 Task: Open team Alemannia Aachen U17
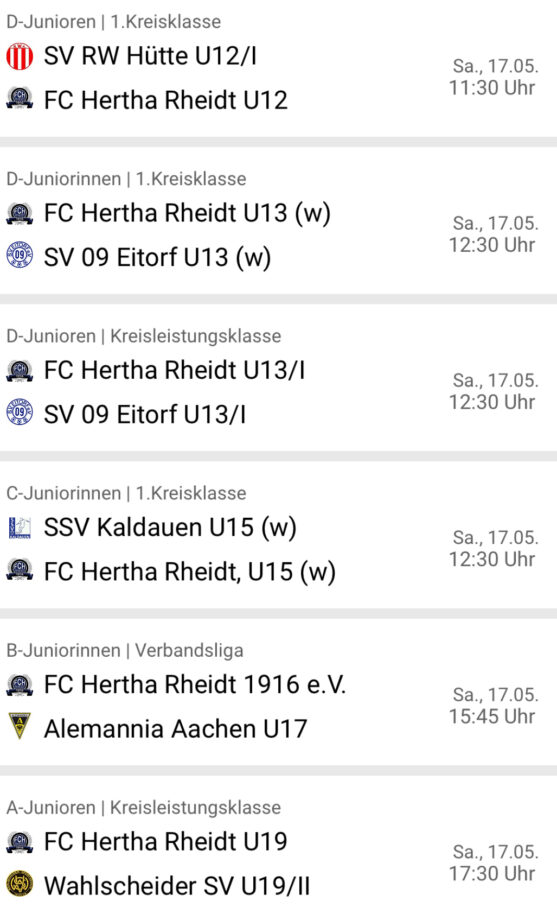[175, 729]
